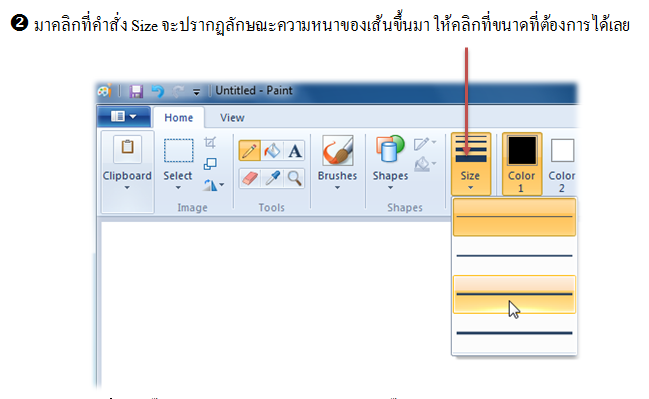The image size is (649, 399).
Task: Open the Size dropdown button
Action: [x=471, y=164]
